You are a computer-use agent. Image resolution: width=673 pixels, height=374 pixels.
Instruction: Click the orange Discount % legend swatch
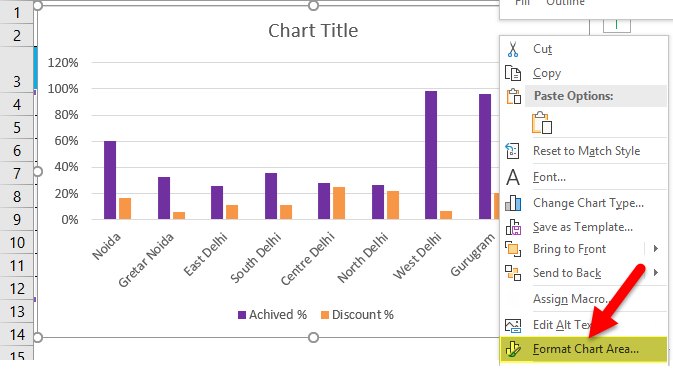coord(325,315)
